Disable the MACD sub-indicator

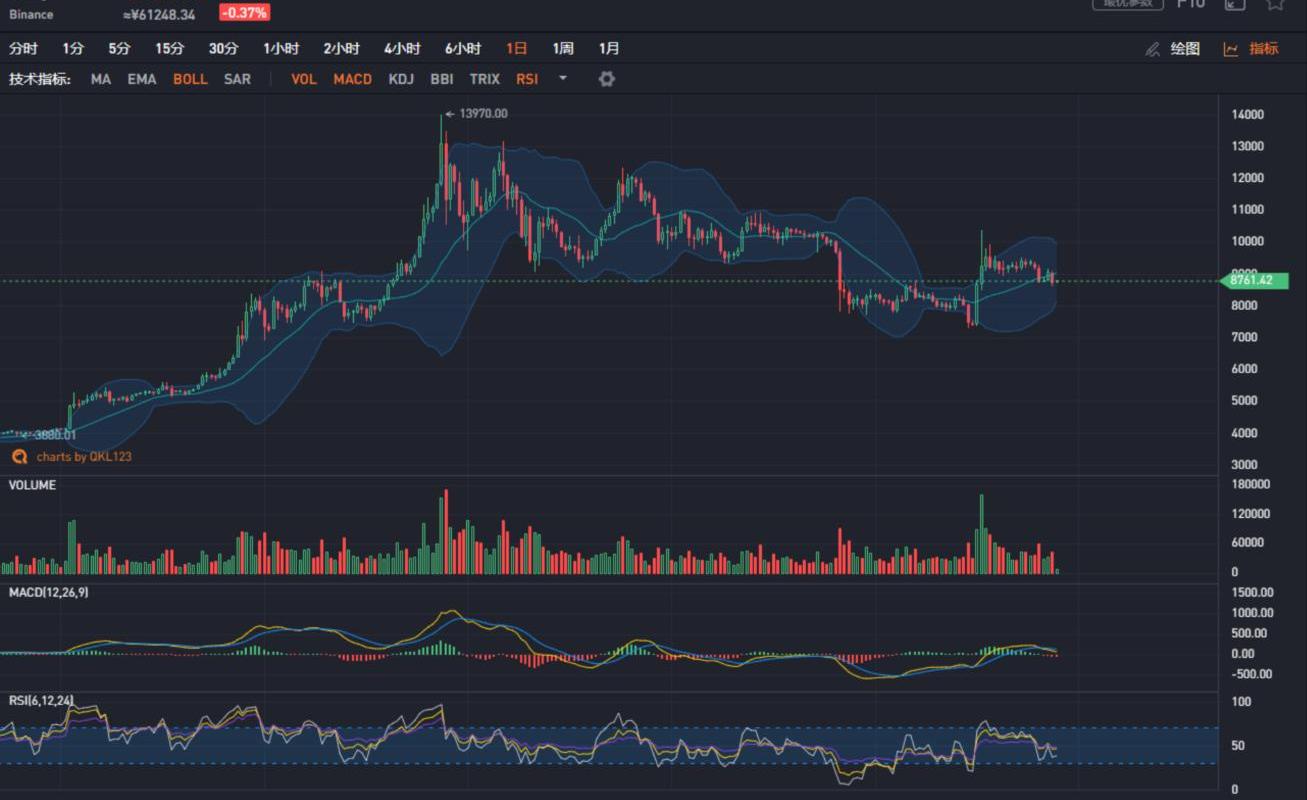[x=352, y=79]
